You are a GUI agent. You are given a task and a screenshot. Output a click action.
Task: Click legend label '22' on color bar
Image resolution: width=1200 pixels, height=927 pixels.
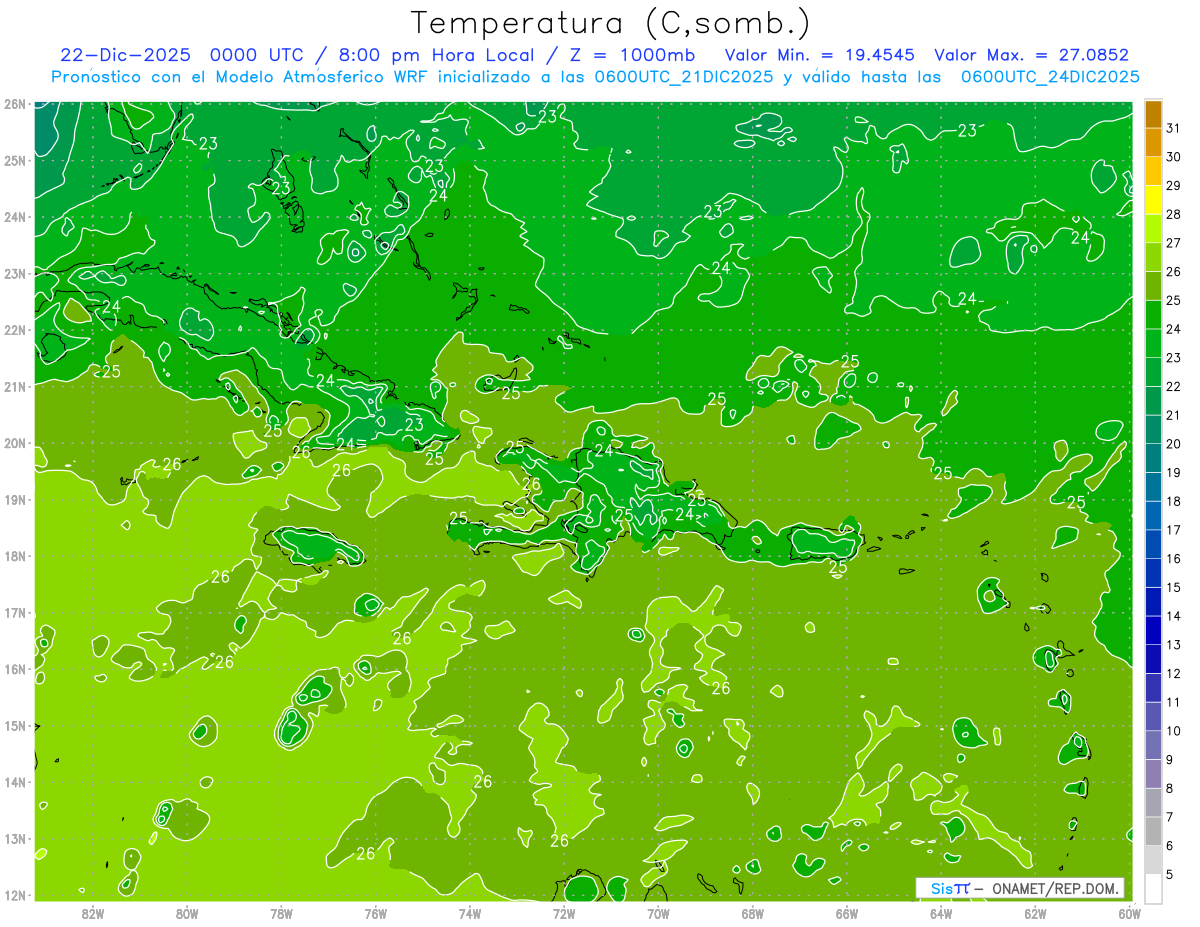(1174, 386)
